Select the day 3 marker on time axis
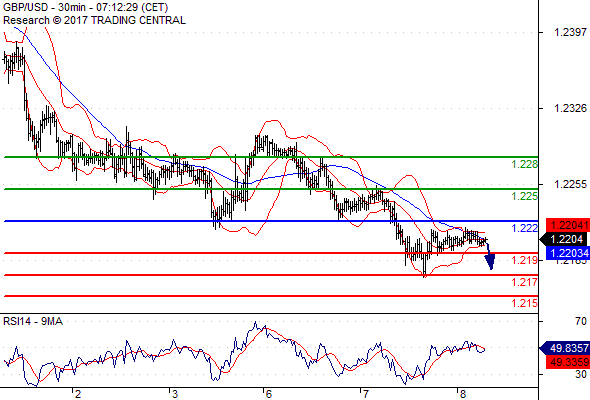The image size is (590, 400). pos(175,394)
